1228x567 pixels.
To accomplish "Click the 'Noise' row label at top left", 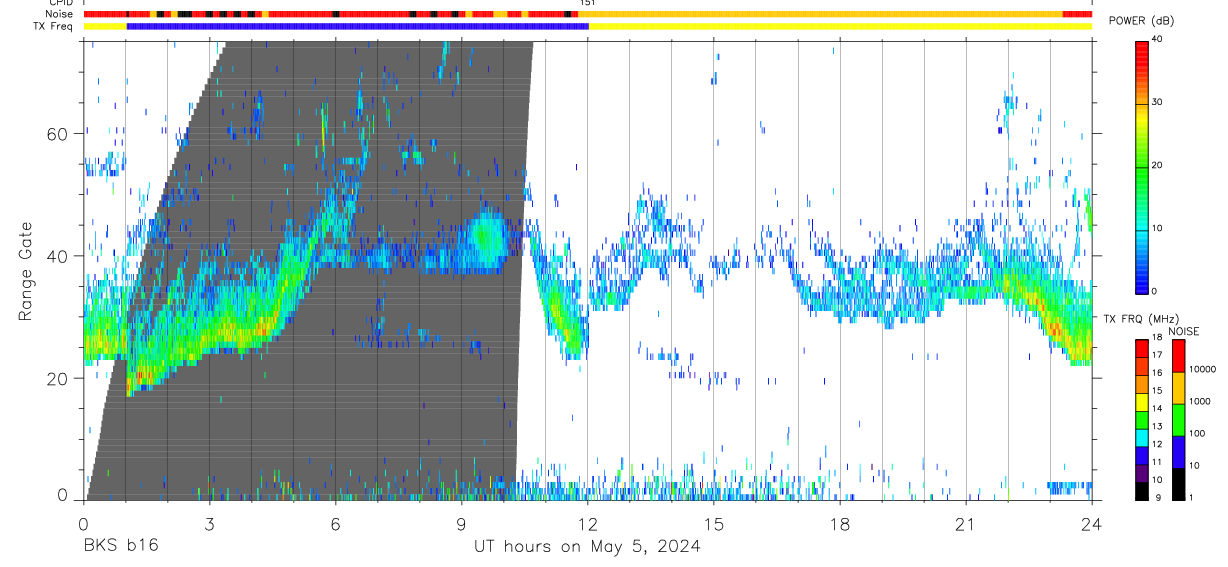I will click(60, 14).
